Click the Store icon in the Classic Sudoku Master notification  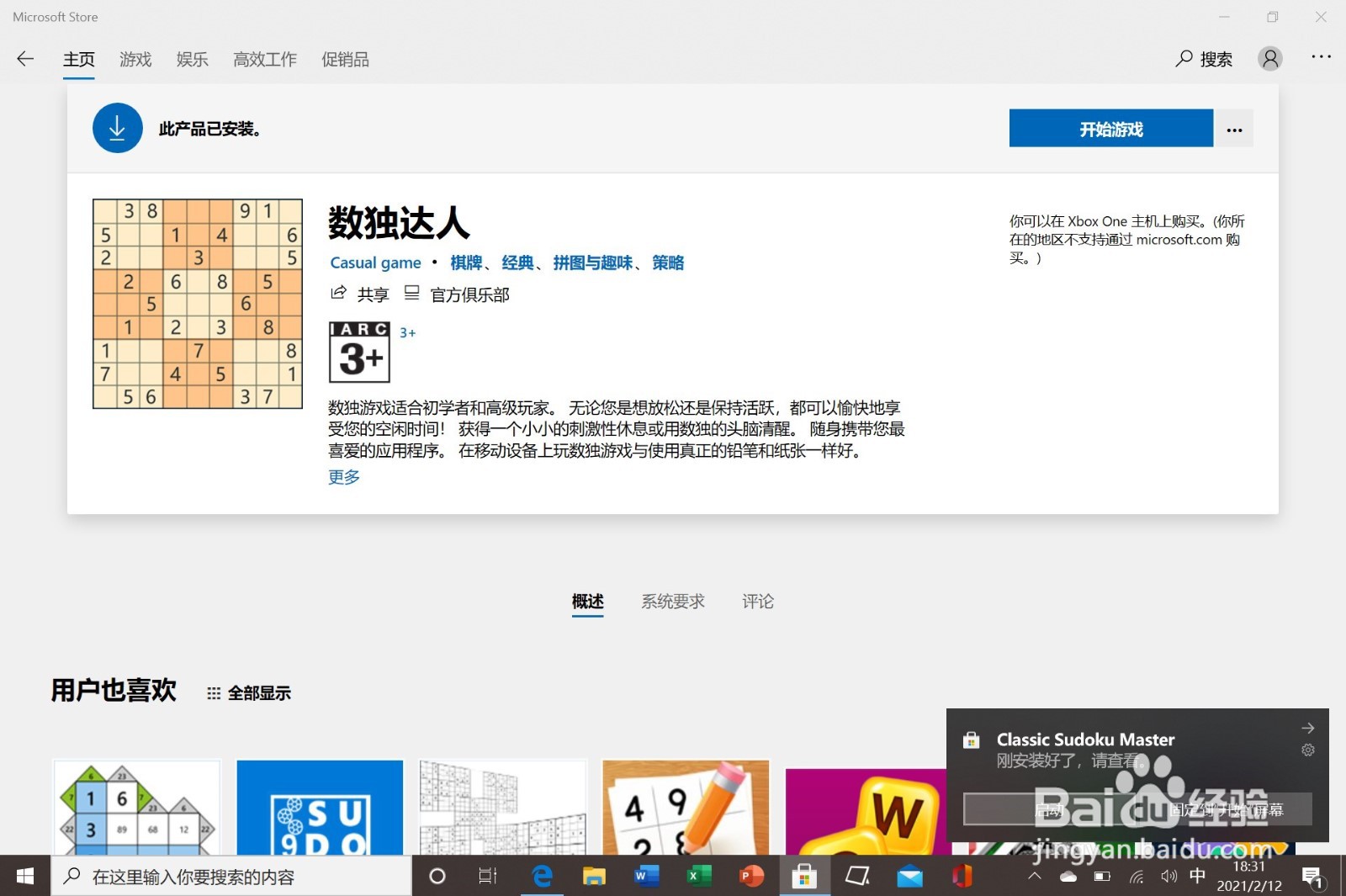[x=972, y=740]
